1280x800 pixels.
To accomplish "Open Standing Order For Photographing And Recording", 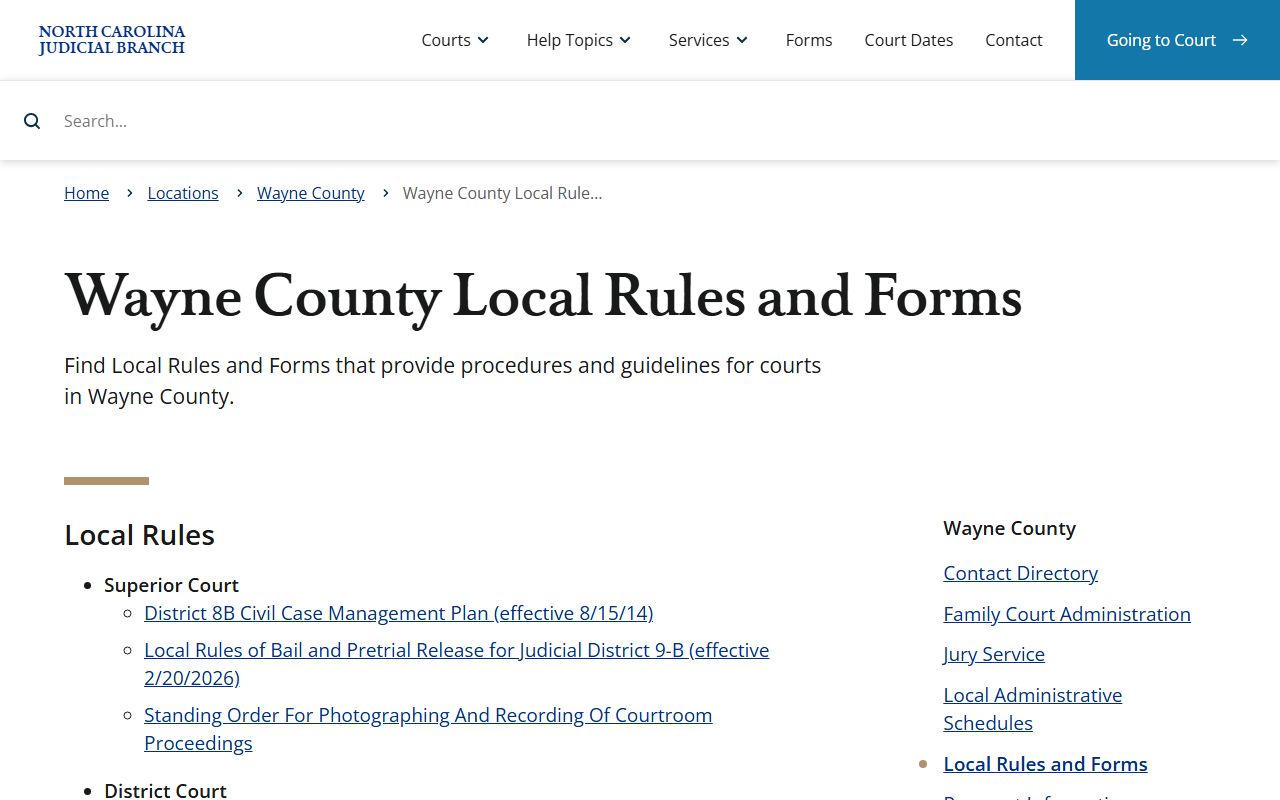I will tap(428, 729).
